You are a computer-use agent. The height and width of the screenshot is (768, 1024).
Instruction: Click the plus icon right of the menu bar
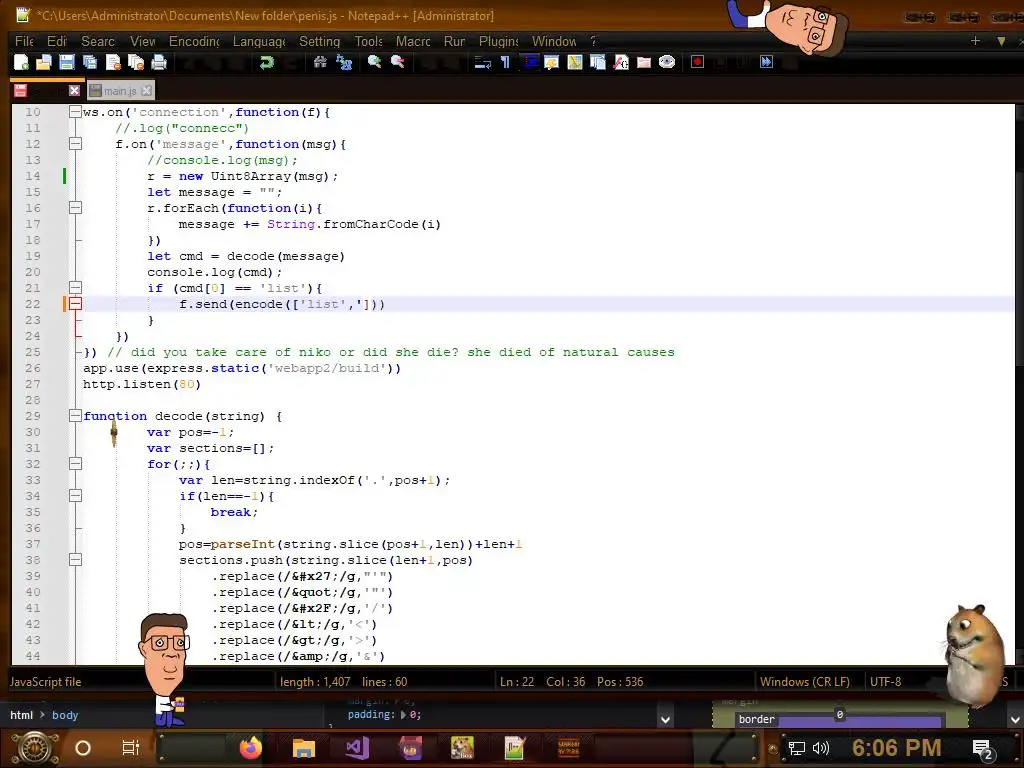pyautogui.click(x=975, y=40)
